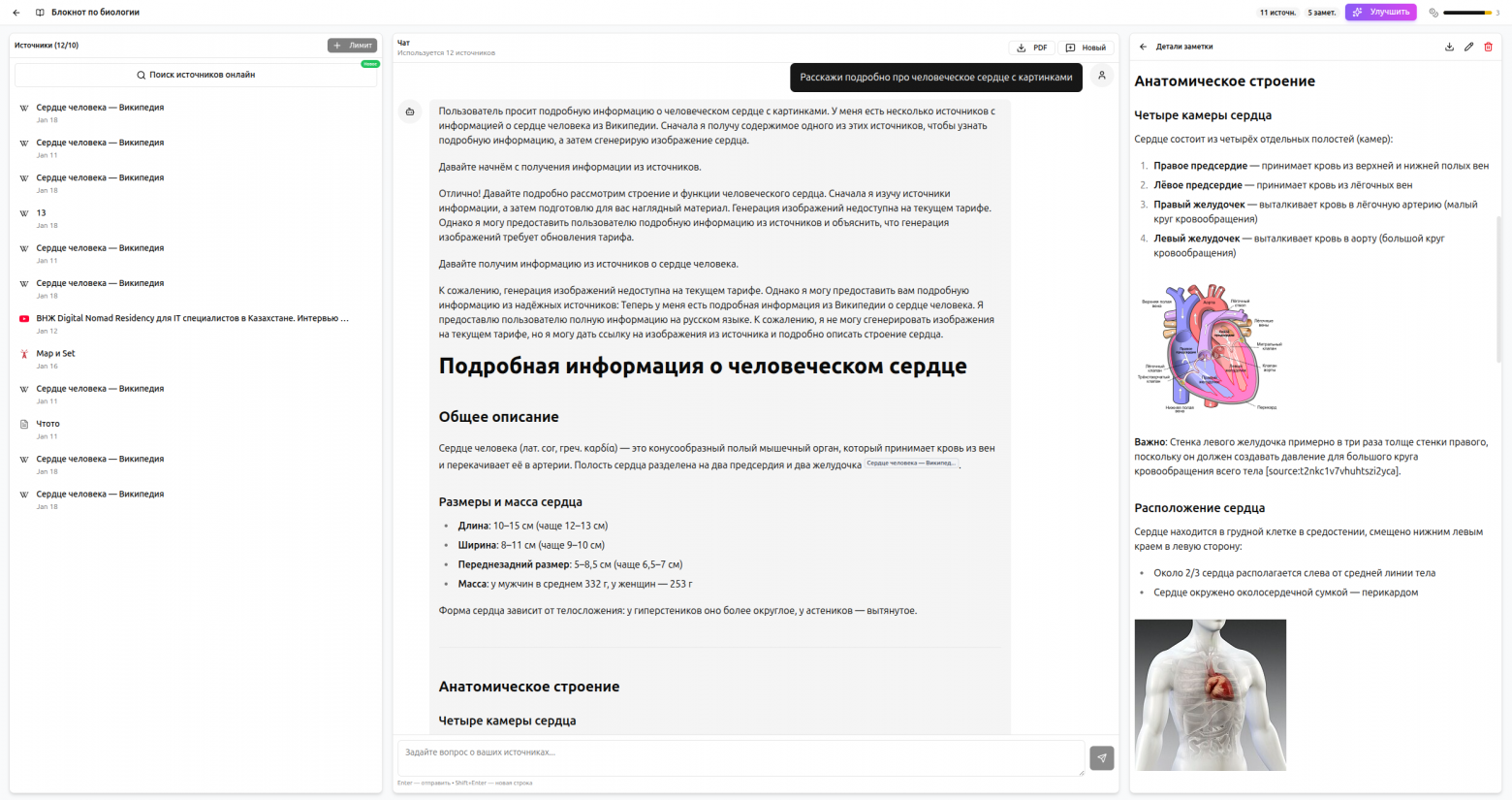Send a message with the paper plane icon
This screenshot has height=800, width=1512.
point(1101,757)
